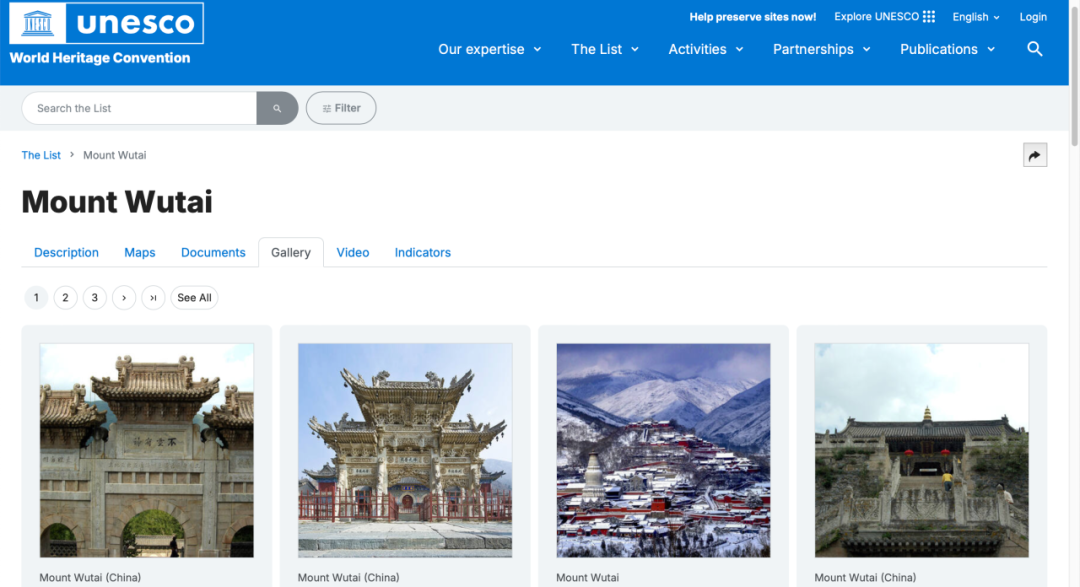Image resolution: width=1080 pixels, height=587 pixels.
Task: Open the stone archway gate photo
Action: point(147,451)
